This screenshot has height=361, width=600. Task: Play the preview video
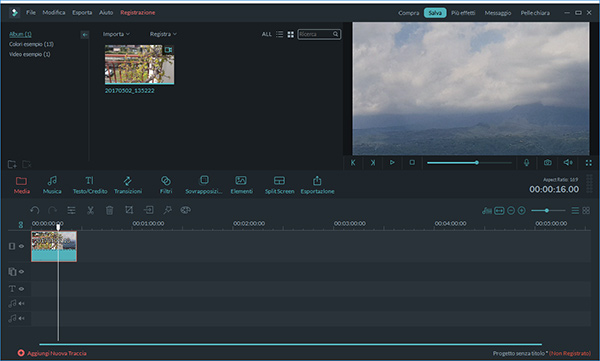[x=392, y=163]
